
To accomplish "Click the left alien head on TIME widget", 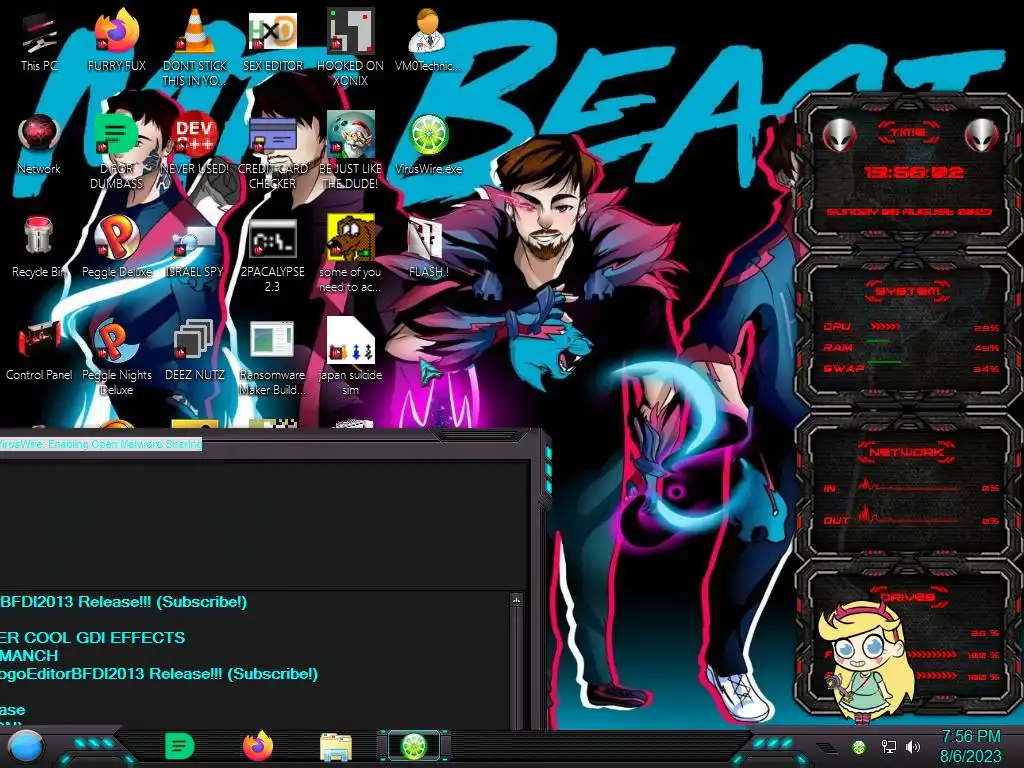I will (839, 136).
